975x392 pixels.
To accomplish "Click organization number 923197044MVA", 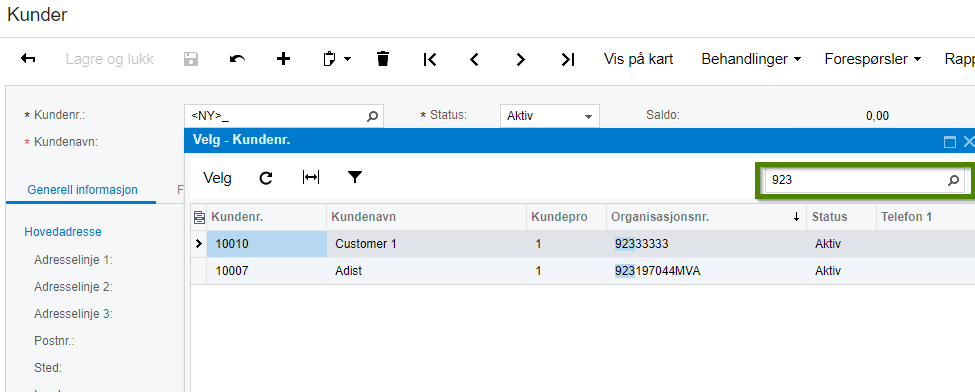I will coord(706,271).
